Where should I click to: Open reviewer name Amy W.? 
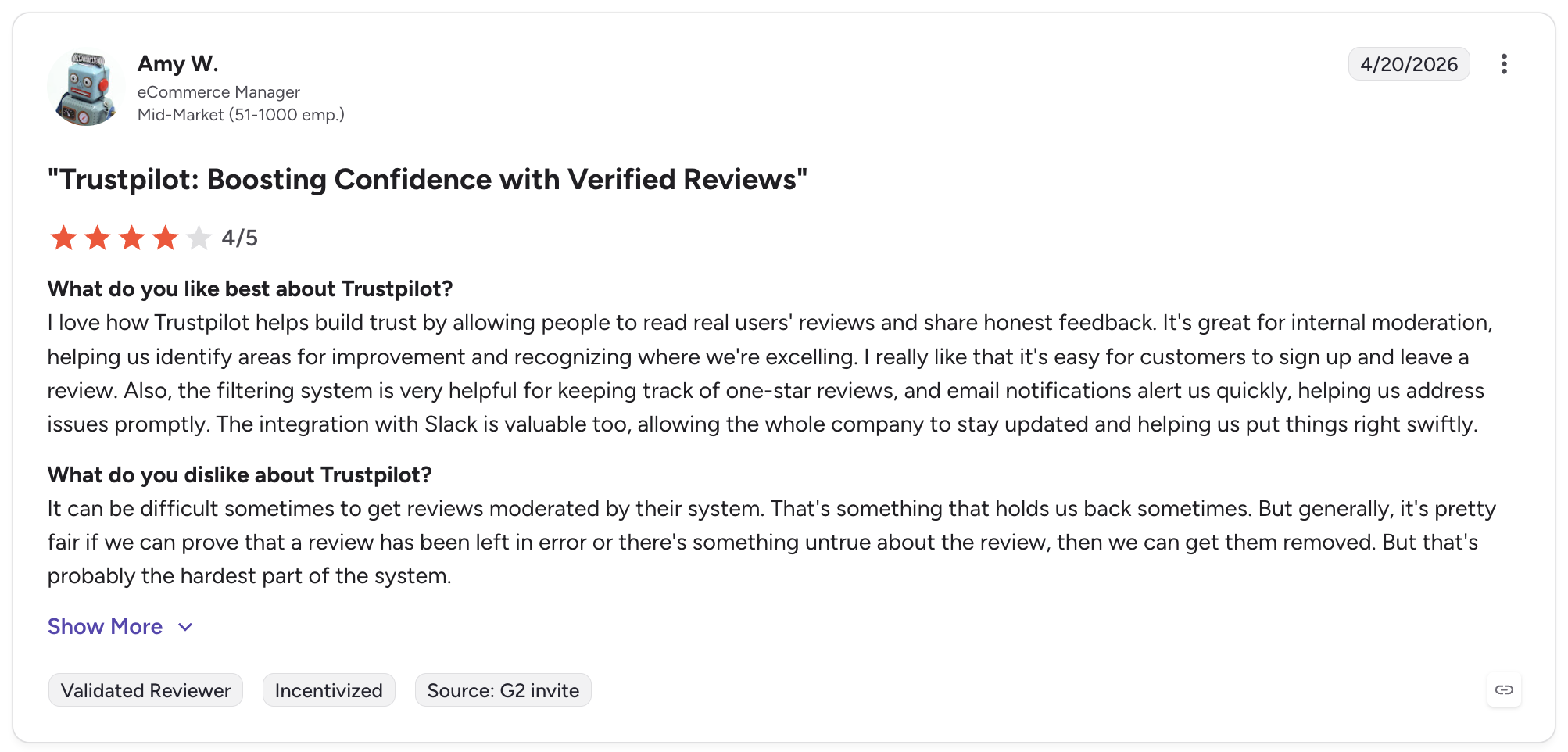coord(178,63)
